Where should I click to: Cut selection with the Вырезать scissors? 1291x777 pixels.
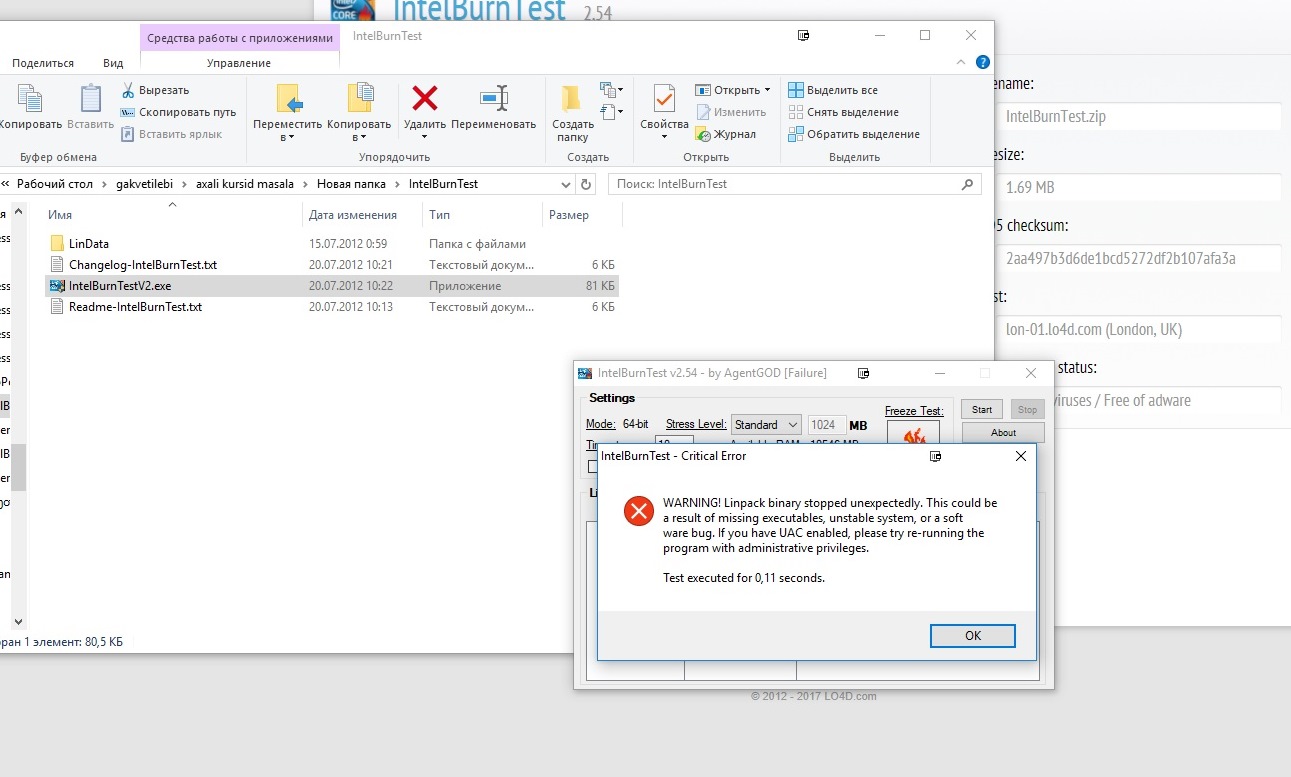(156, 90)
